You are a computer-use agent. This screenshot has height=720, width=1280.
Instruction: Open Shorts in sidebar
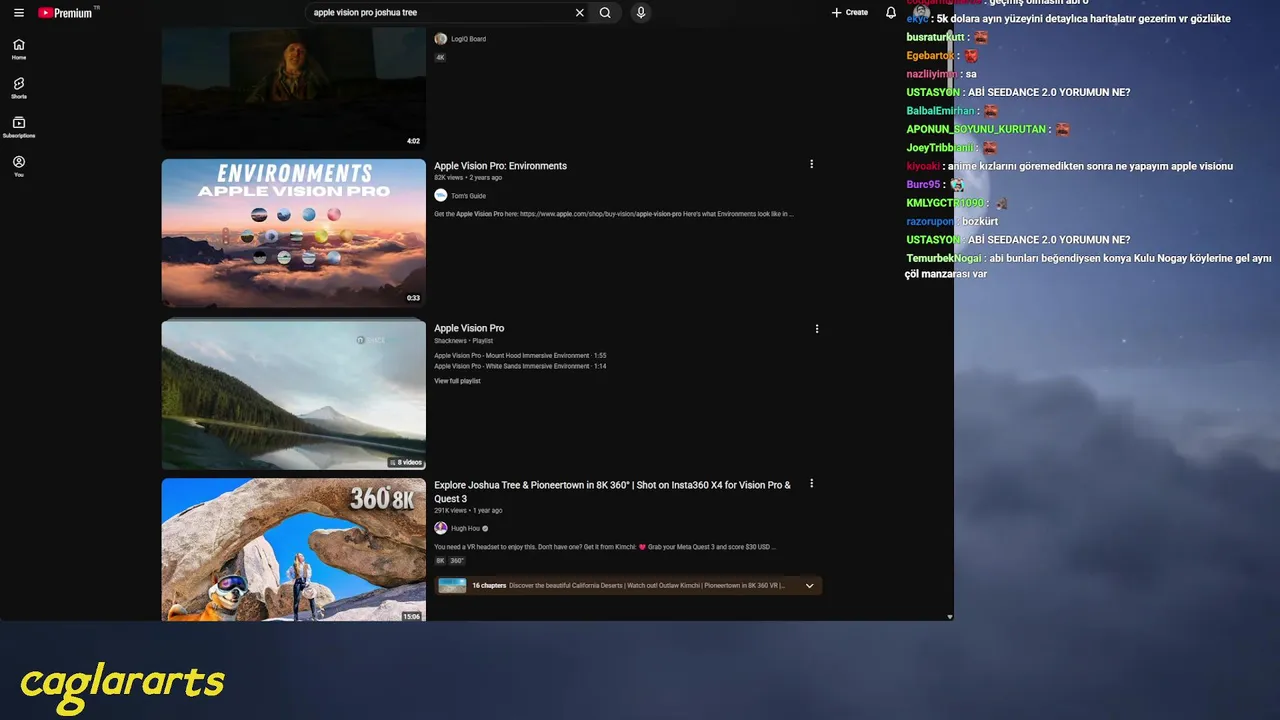[19, 88]
